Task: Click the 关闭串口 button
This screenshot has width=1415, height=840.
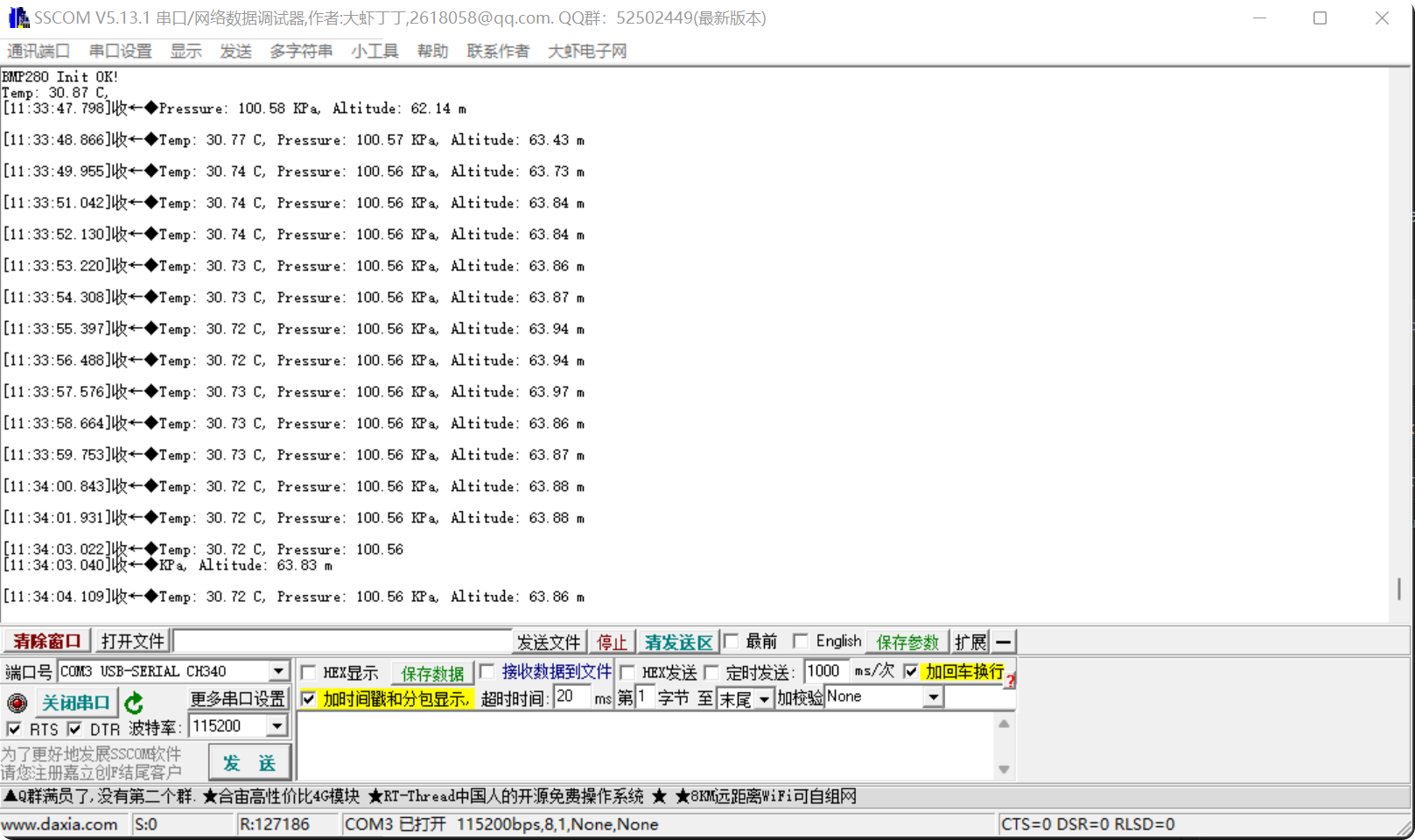Action: [76, 703]
